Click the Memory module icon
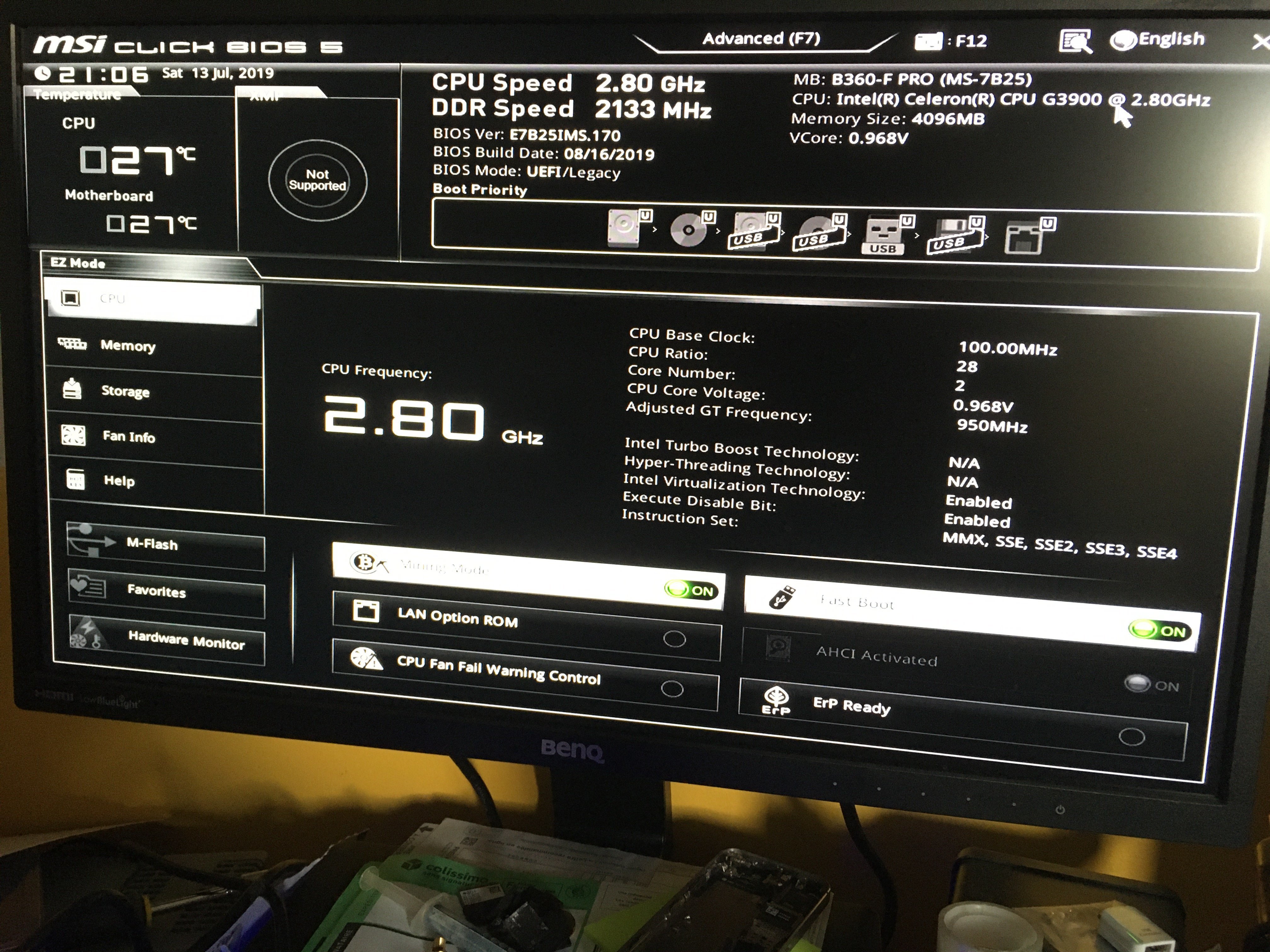Image resolution: width=1270 pixels, height=952 pixels. click(x=72, y=344)
